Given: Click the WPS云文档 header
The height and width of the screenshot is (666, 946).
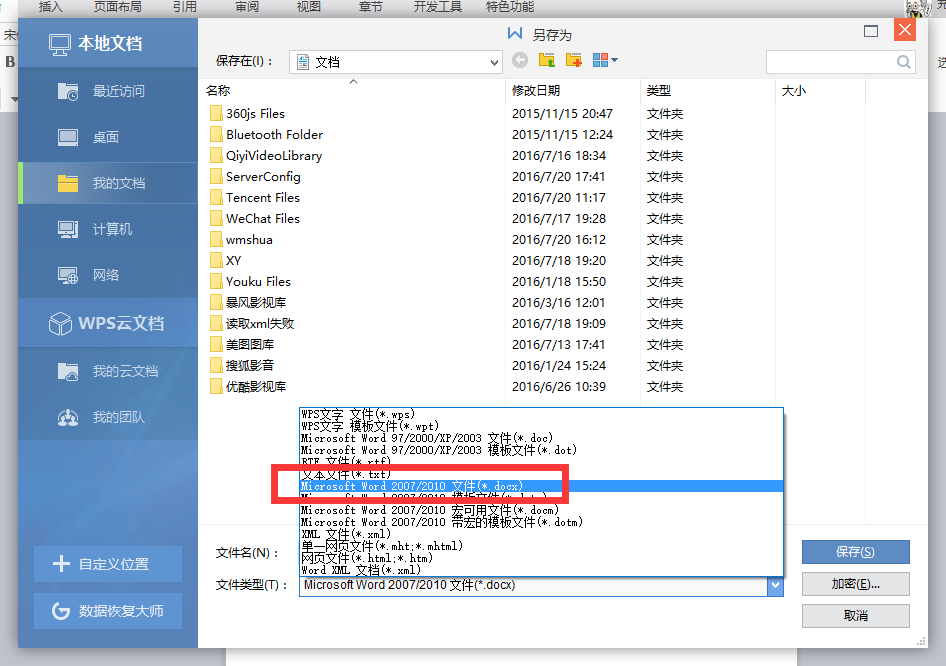Looking at the screenshot, I should pos(106,323).
